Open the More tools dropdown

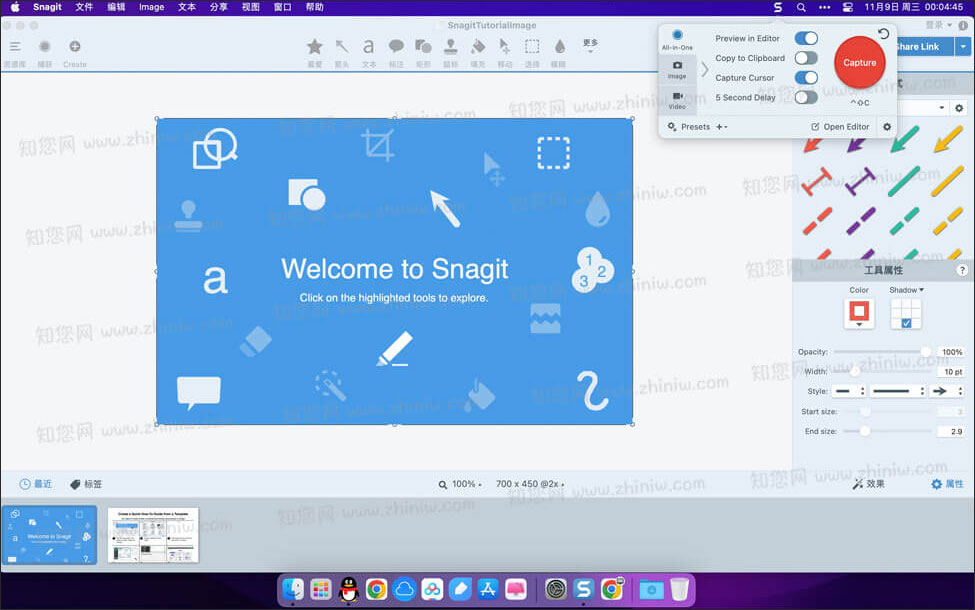pos(590,45)
